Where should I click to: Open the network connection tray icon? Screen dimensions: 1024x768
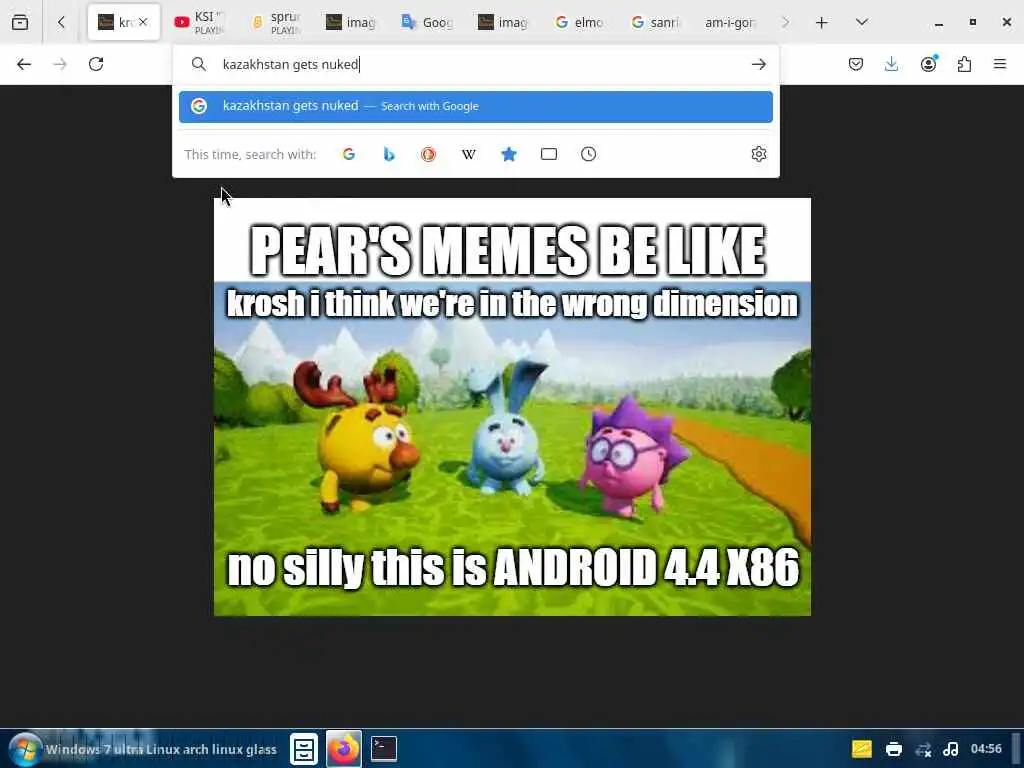click(923, 749)
